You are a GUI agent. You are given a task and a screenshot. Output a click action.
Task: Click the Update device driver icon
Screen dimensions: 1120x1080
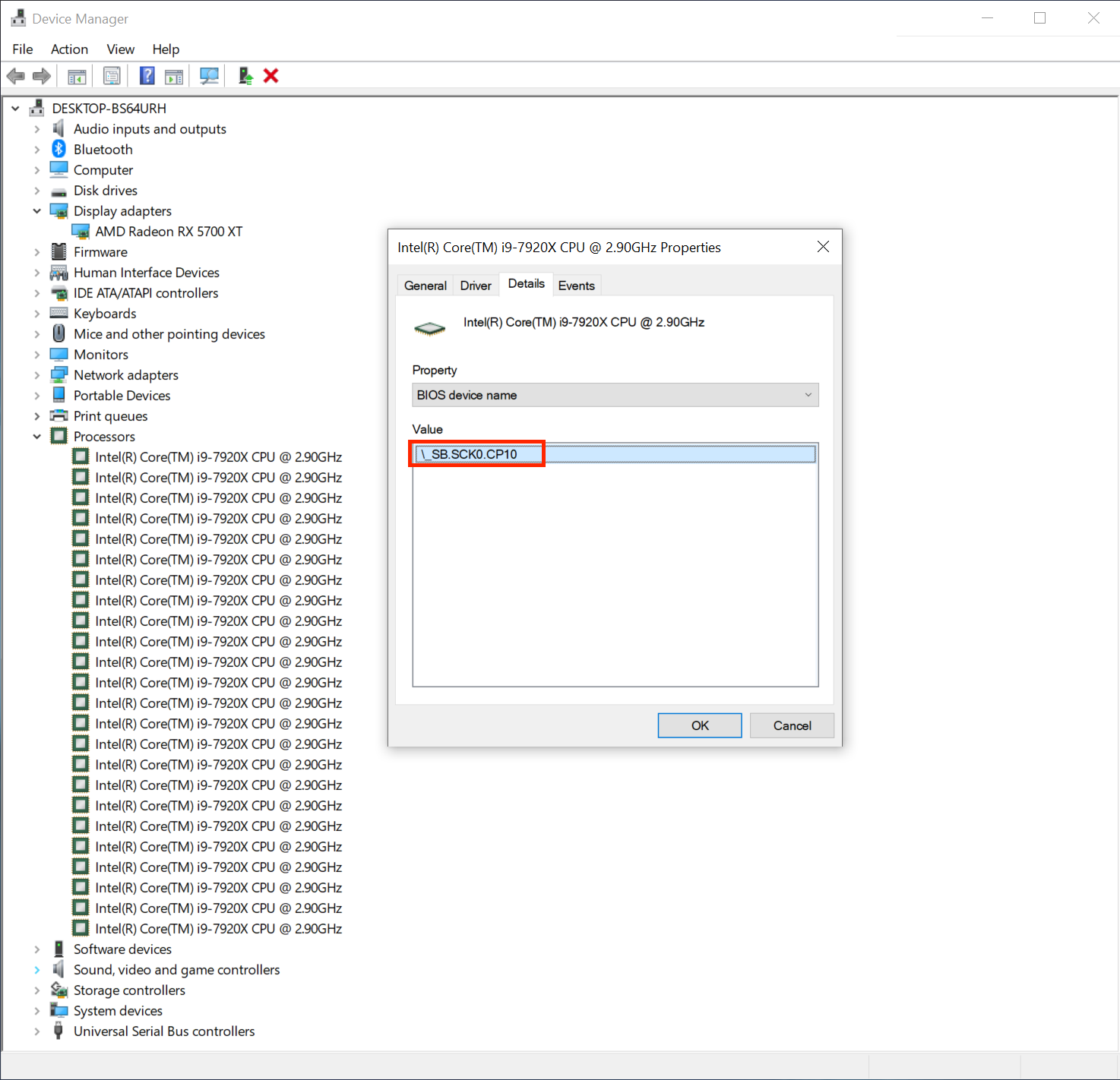tap(245, 76)
